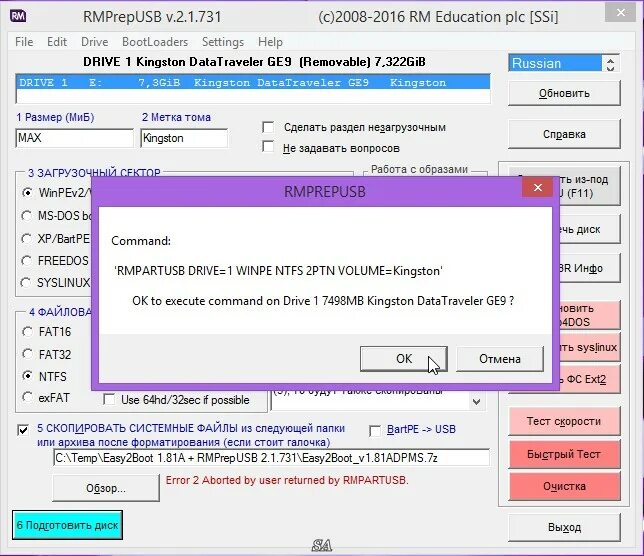This screenshot has width=644, height=556.
Task: Close the RMPrepUSB main window
Action: click(x=621, y=13)
